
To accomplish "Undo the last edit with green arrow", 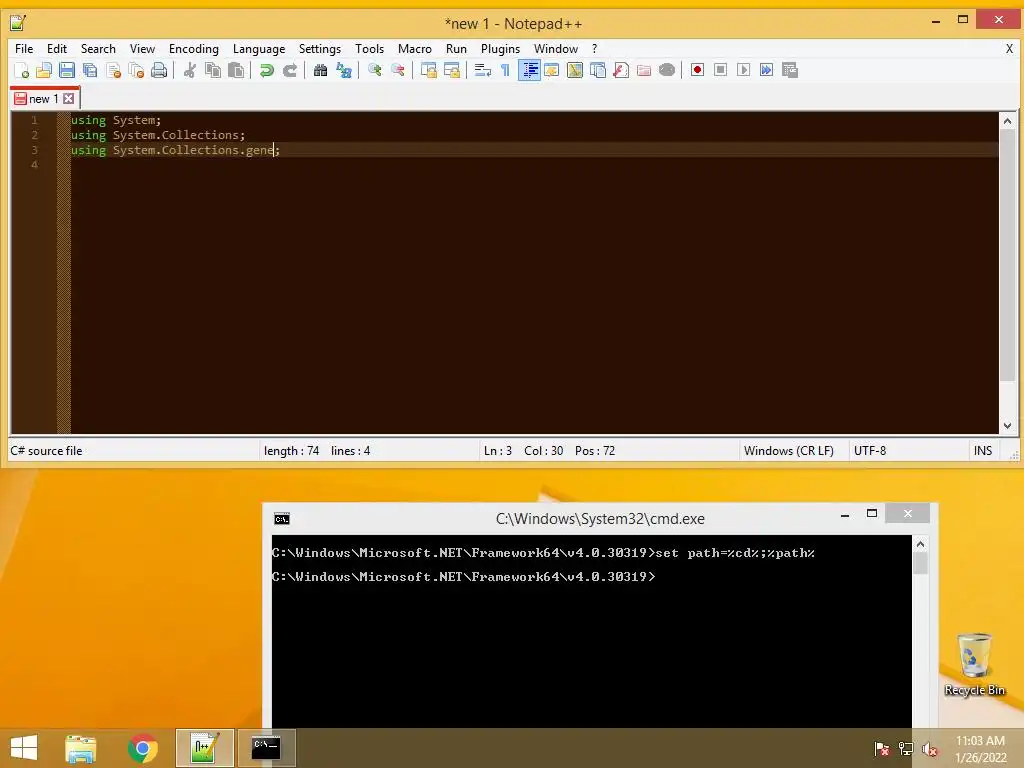I will click(266, 71).
